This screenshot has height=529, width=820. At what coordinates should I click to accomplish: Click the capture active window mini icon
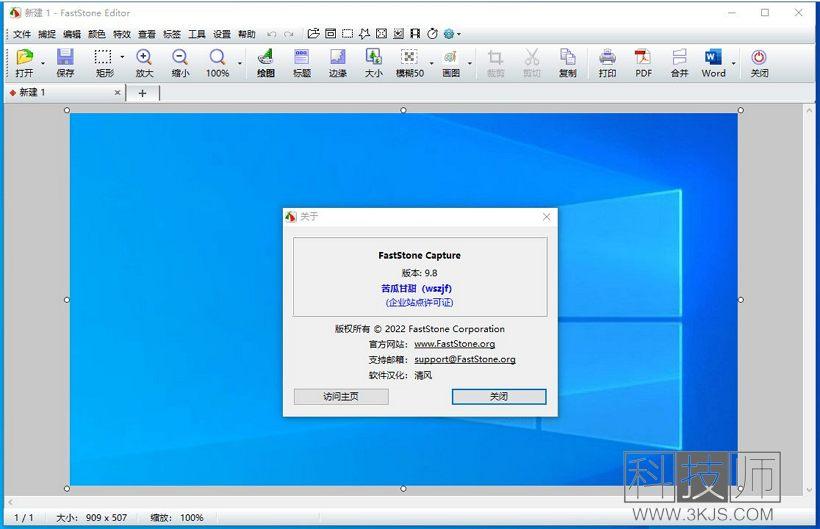(331, 33)
